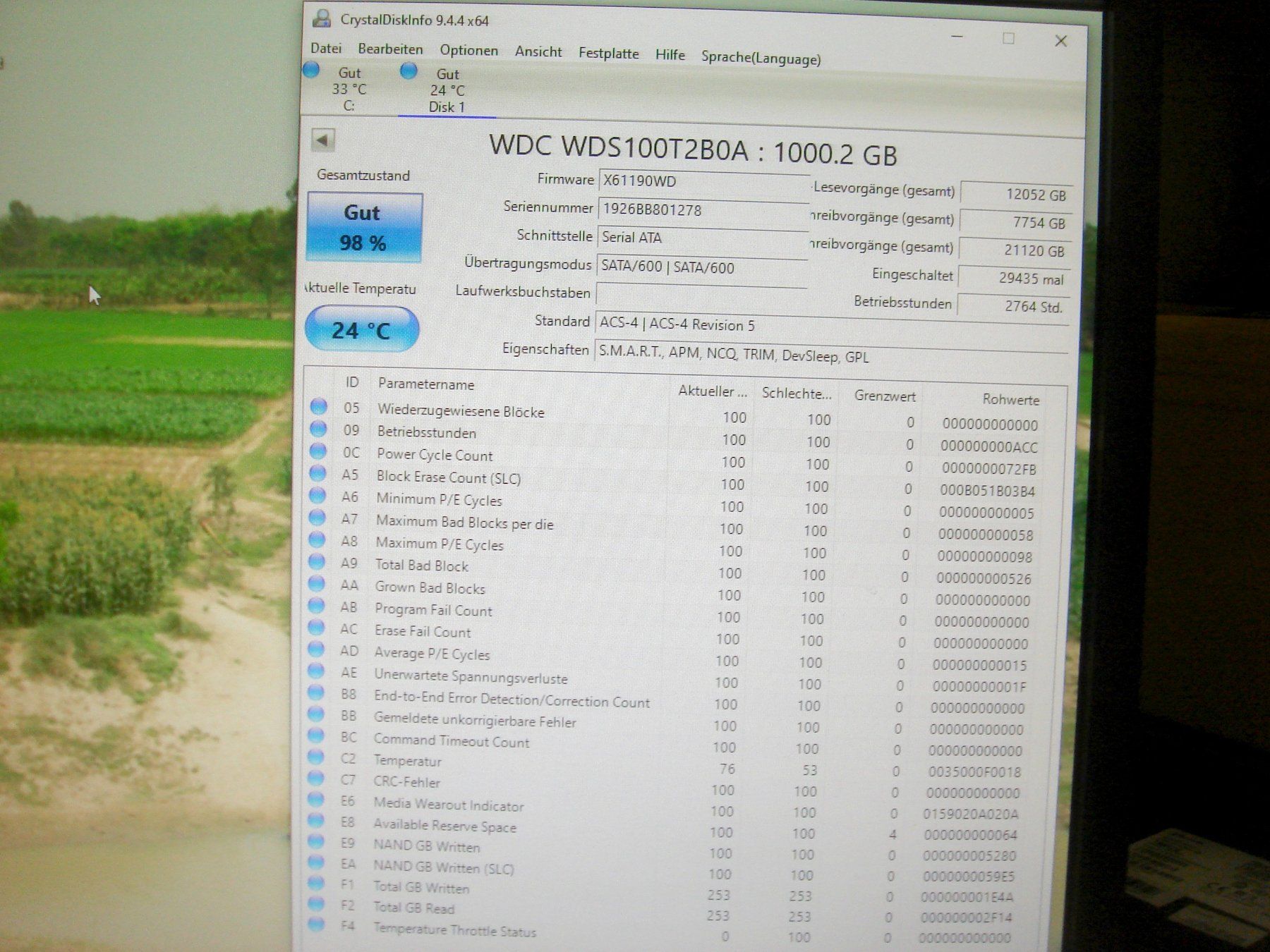The height and width of the screenshot is (952, 1270).
Task: Click status orb beside Average P/E Cycles
Action: coord(317,649)
